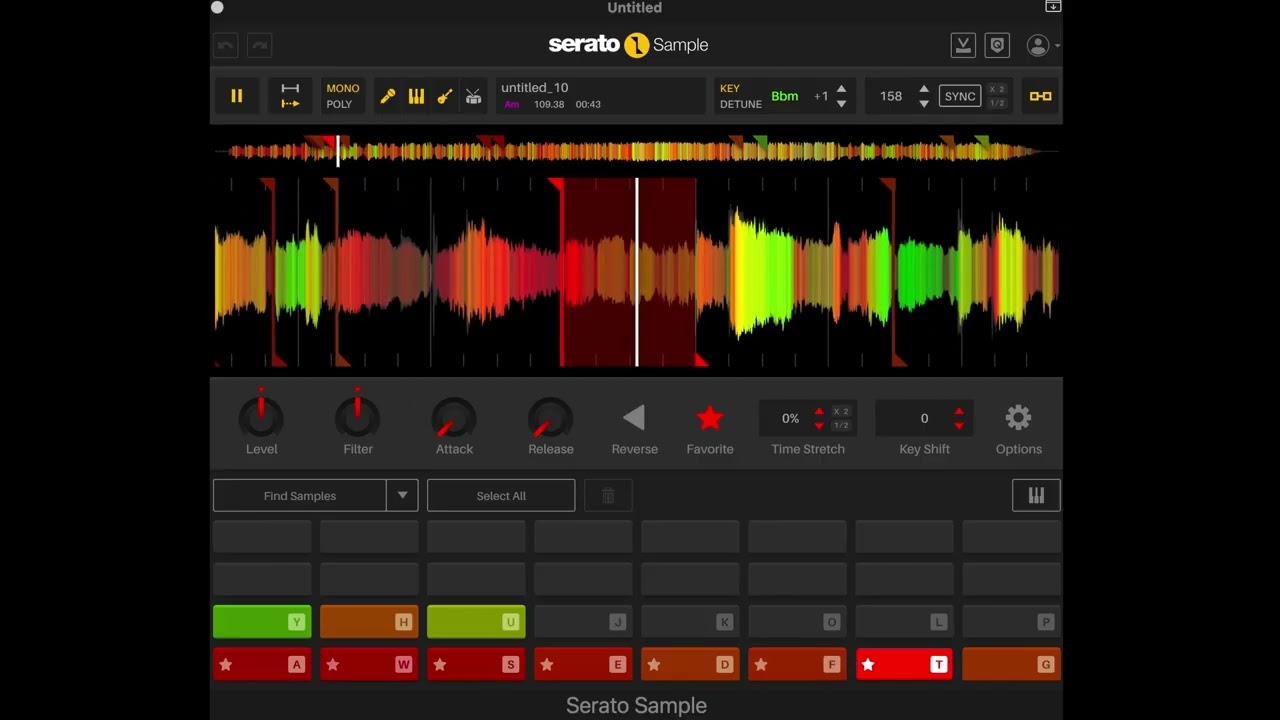Toggle the KEY mode label
This screenshot has width=1280, height=720.
(730, 88)
